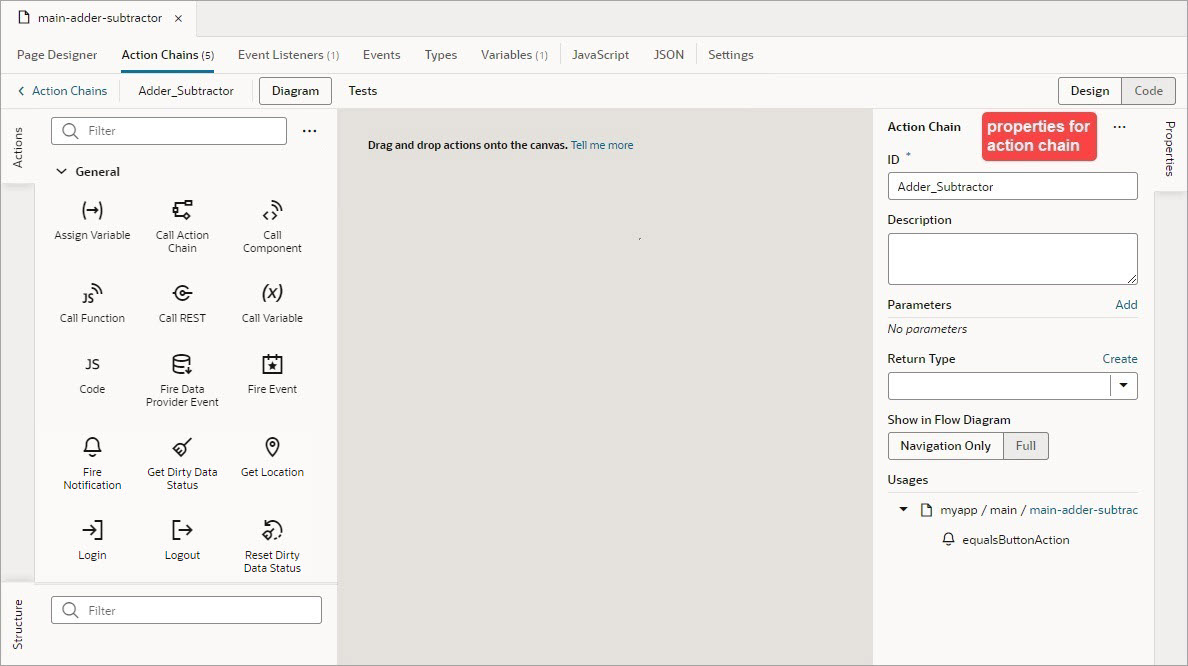This screenshot has height=666, width=1188.
Task: Select the Assign Variable action
Action: pyautogui.click(x=92, y=220)
